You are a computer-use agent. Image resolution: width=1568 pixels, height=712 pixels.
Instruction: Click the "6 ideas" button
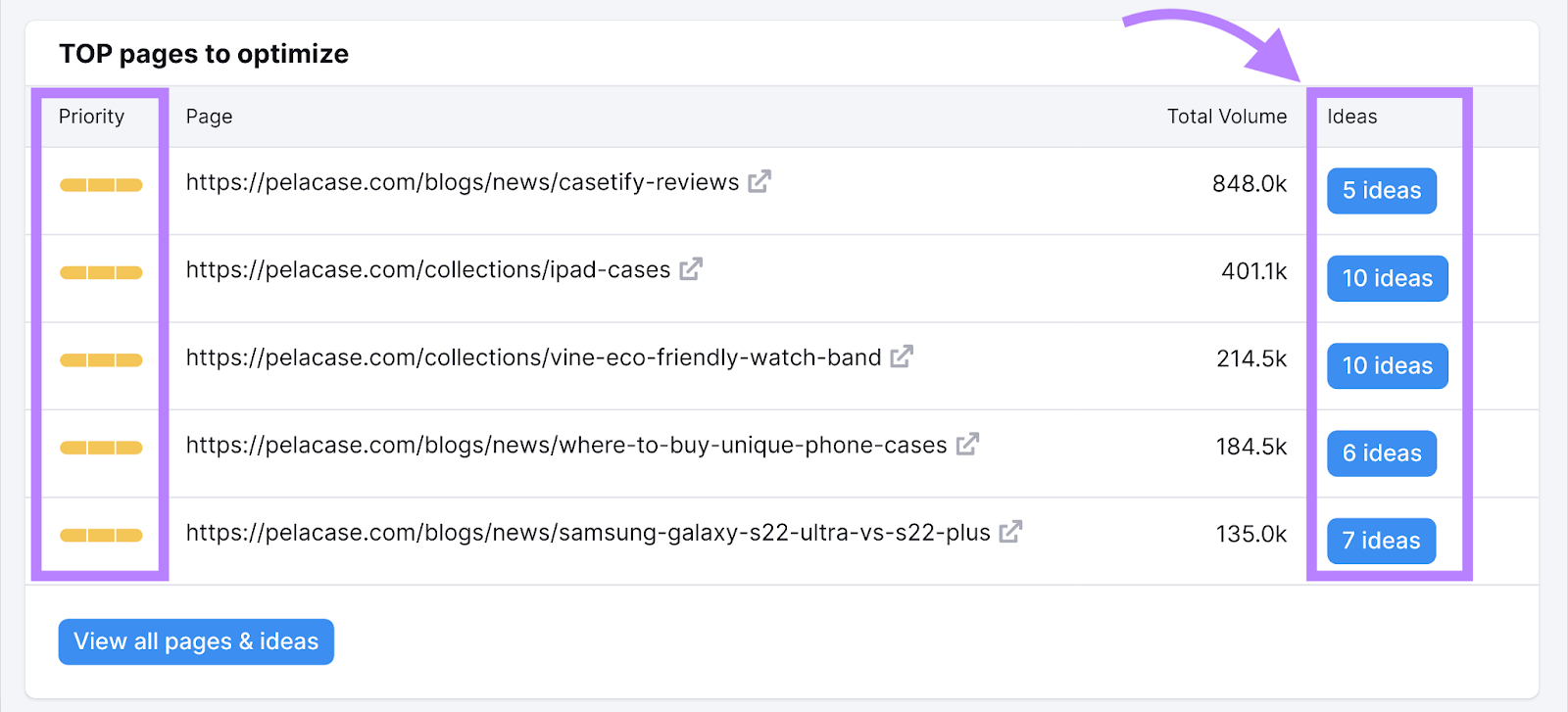pos(1381,453)
